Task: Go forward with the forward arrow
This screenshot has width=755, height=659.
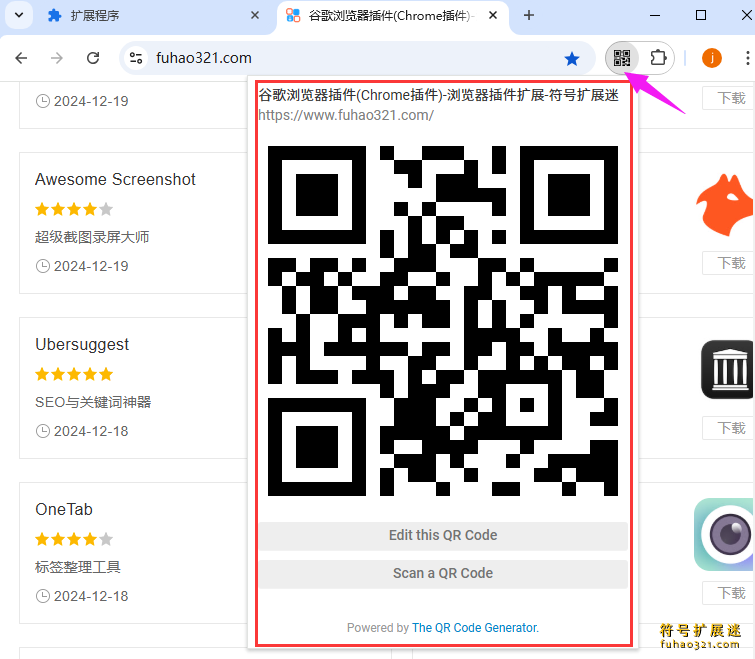Action: (57, 58)
